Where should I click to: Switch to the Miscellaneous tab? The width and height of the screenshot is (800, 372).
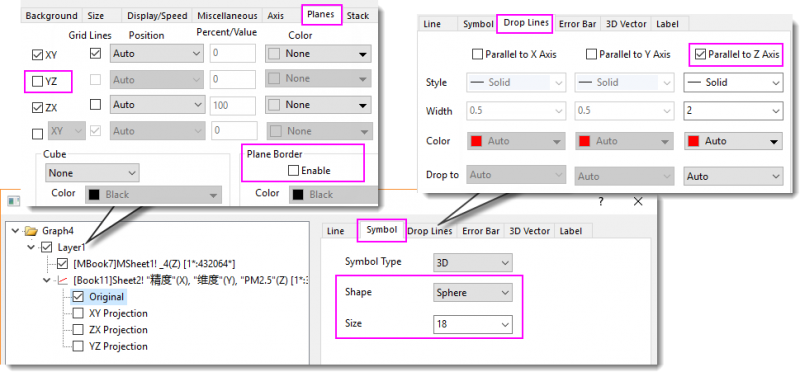pos(228,16)
